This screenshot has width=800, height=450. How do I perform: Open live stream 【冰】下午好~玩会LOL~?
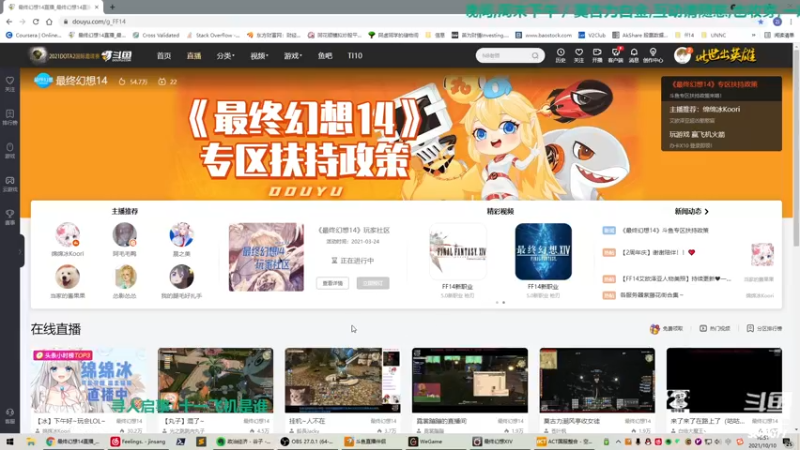tap(88, 381)
